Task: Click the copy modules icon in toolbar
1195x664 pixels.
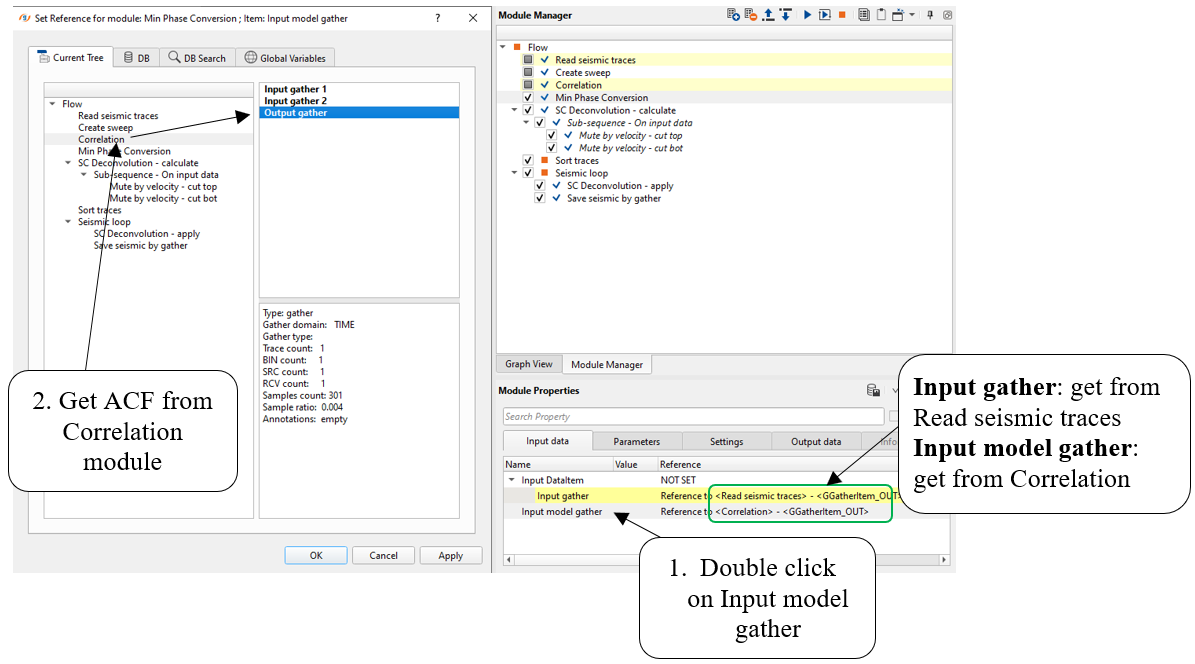Action: [x=861, y=15]
